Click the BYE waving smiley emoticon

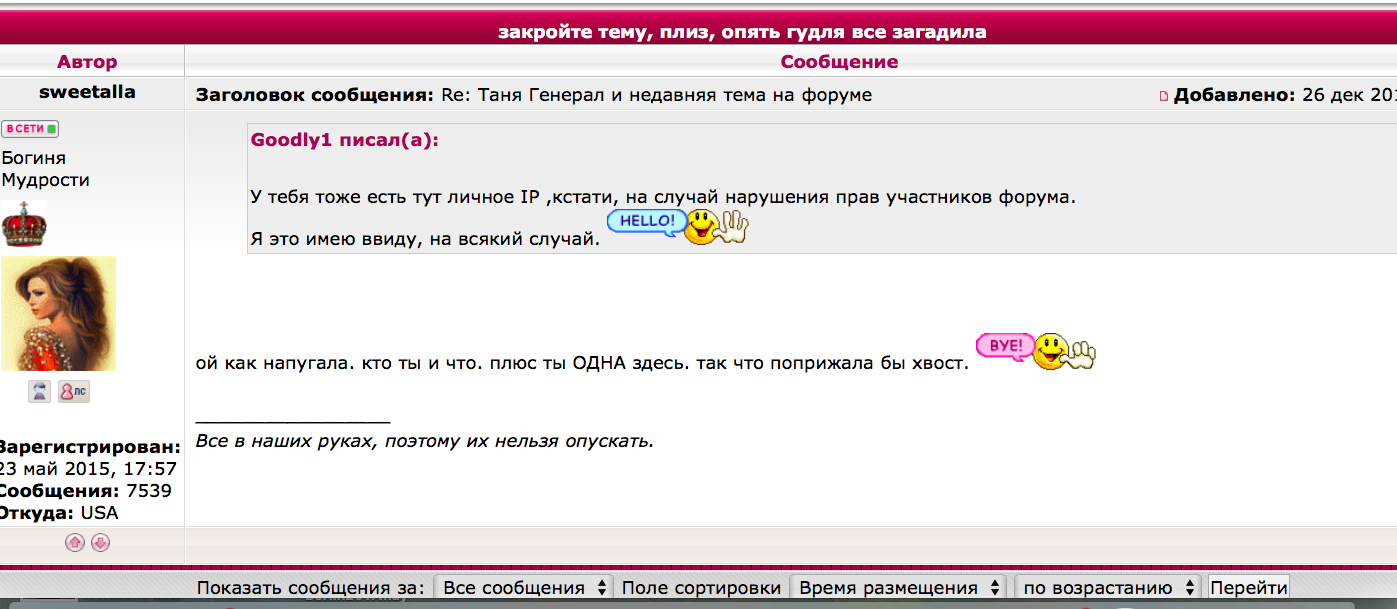[1035, 351]
